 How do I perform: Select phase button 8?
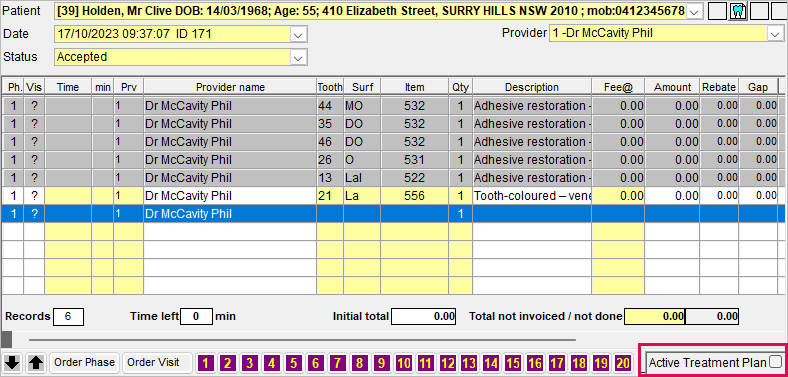click(x=359, y=363)
